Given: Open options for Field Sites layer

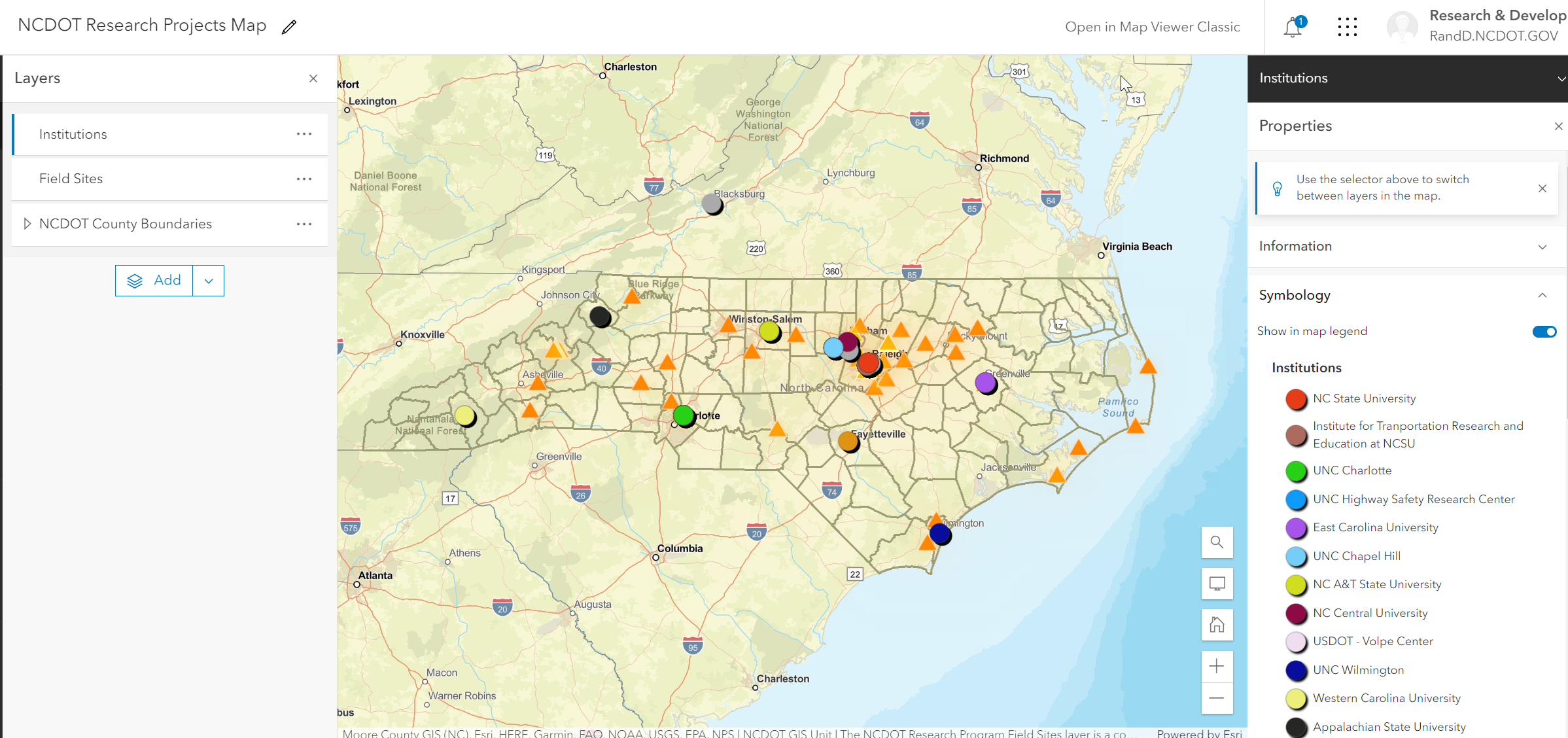Looking at the screenshot, I should click(304, 179).
